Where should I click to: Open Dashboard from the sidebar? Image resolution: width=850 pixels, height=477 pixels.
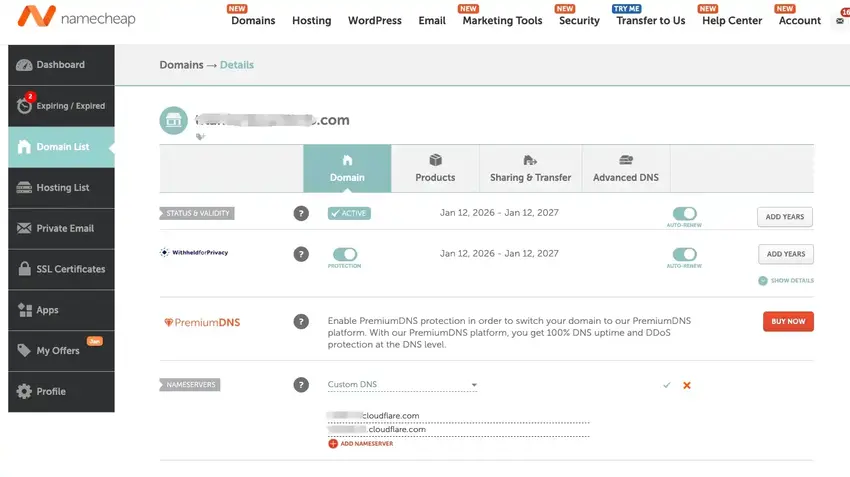(61, 65)
